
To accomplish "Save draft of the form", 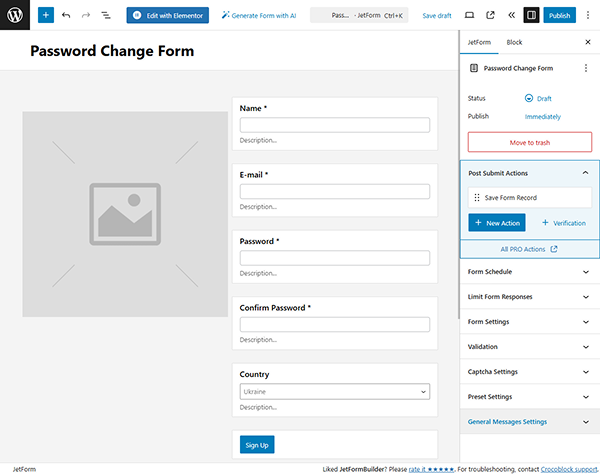I will 437,16.
